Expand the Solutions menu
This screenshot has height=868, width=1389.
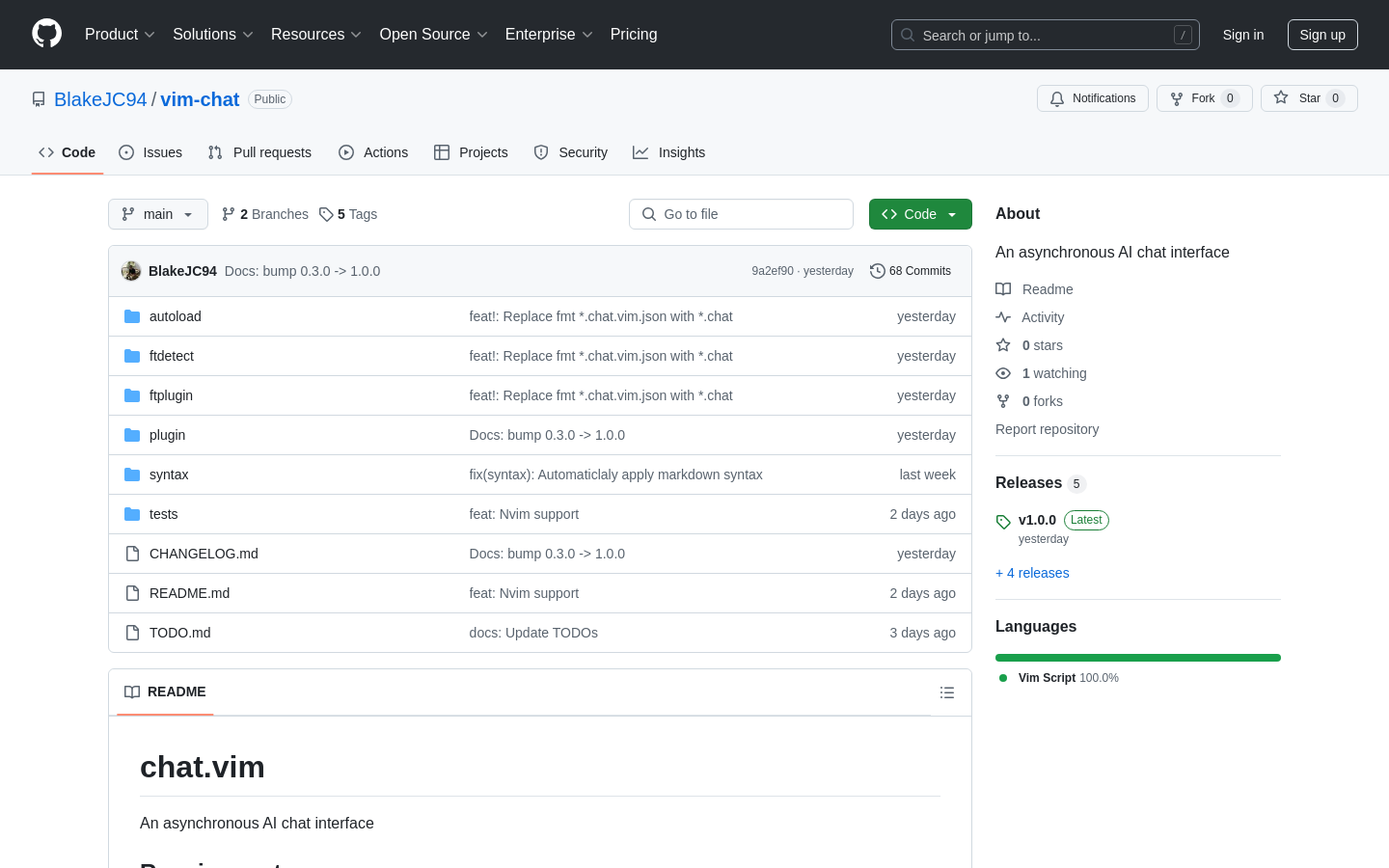[x=213, y=34]
